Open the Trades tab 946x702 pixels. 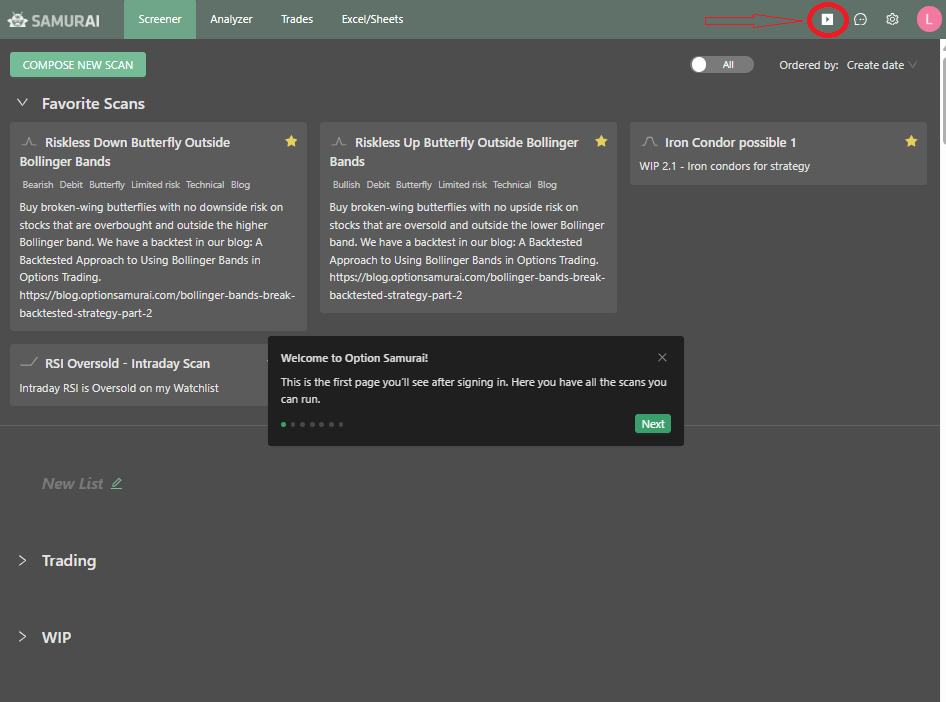click(297, 19)
